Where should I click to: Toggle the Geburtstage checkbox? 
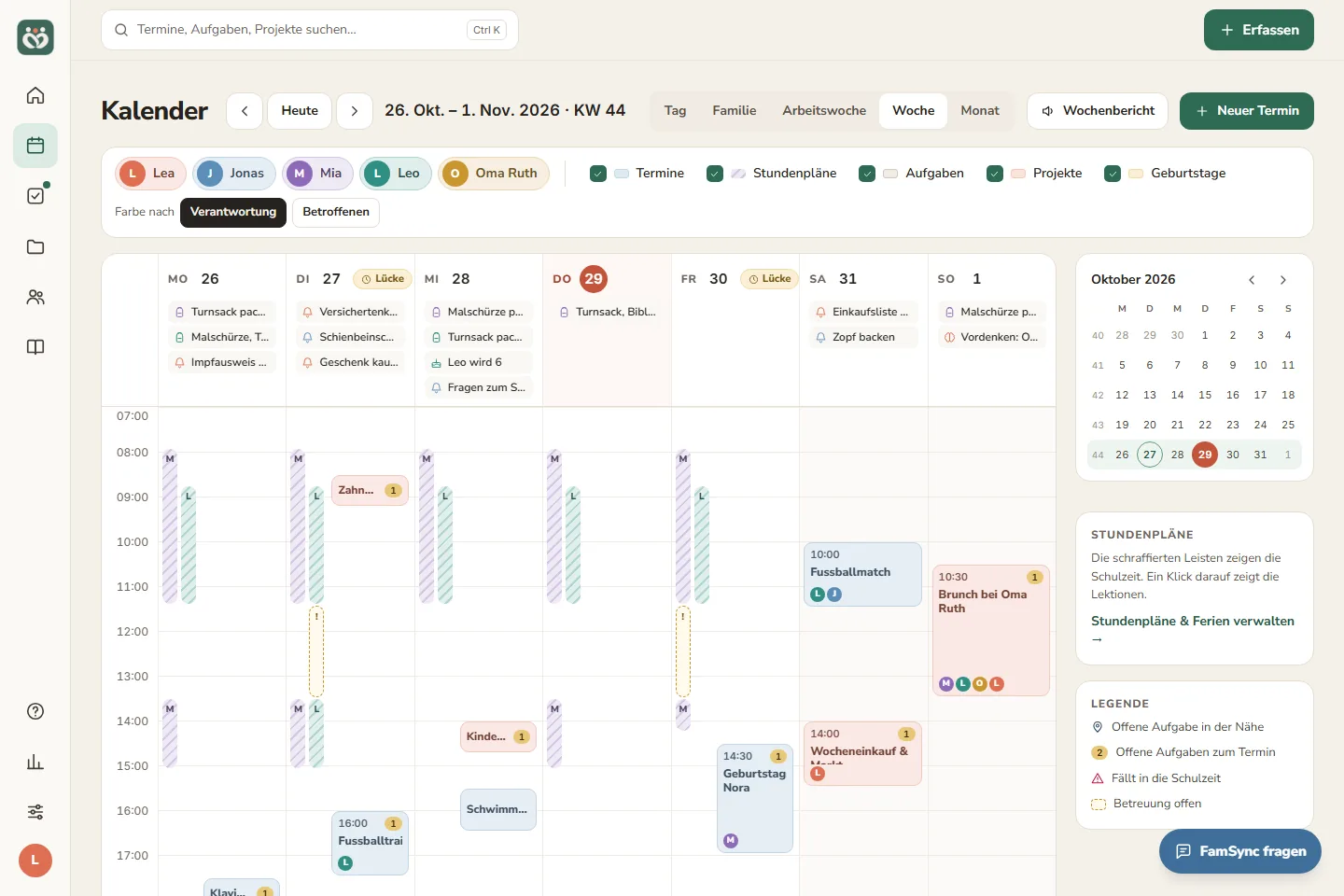tap(1113, 174)
